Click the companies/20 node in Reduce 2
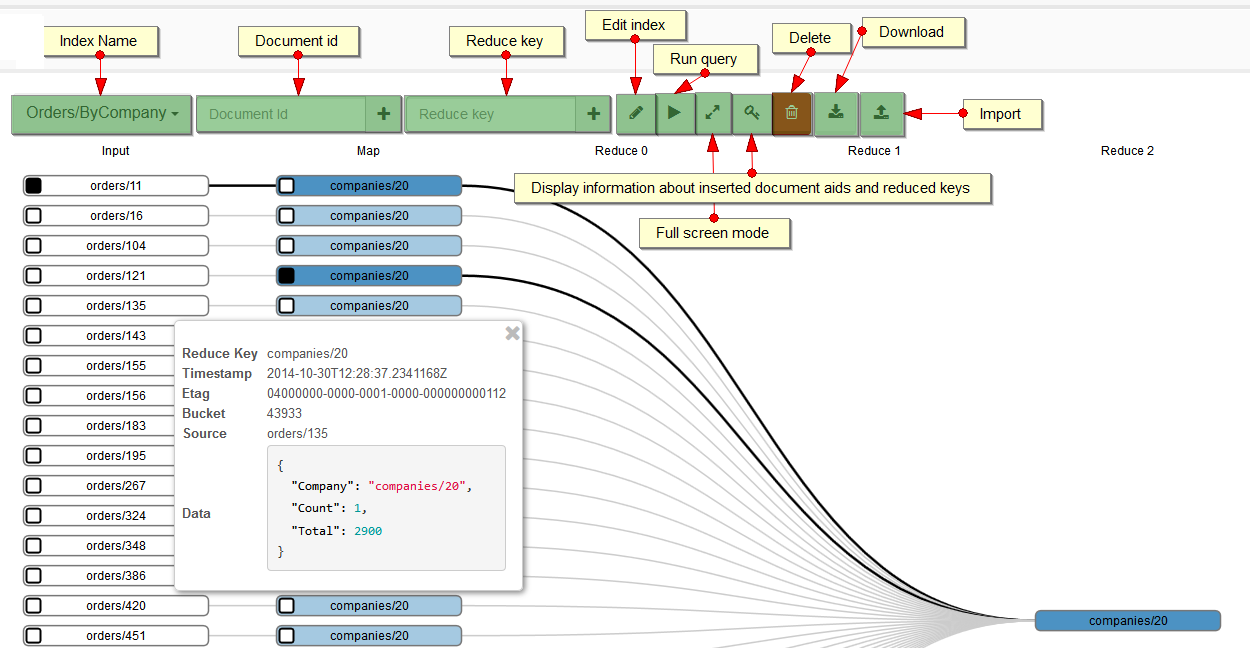Screen dimensions: 1250x648 (x=1128, y=621)
